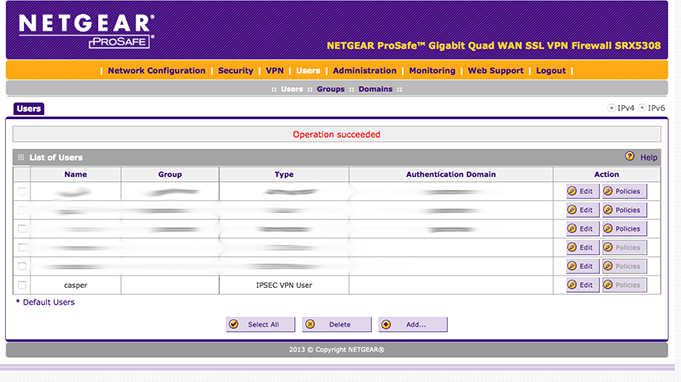Select the IPv6 radio button
Image resolution: width=681 pixels, height=382 pixels.
coord(642,108)
